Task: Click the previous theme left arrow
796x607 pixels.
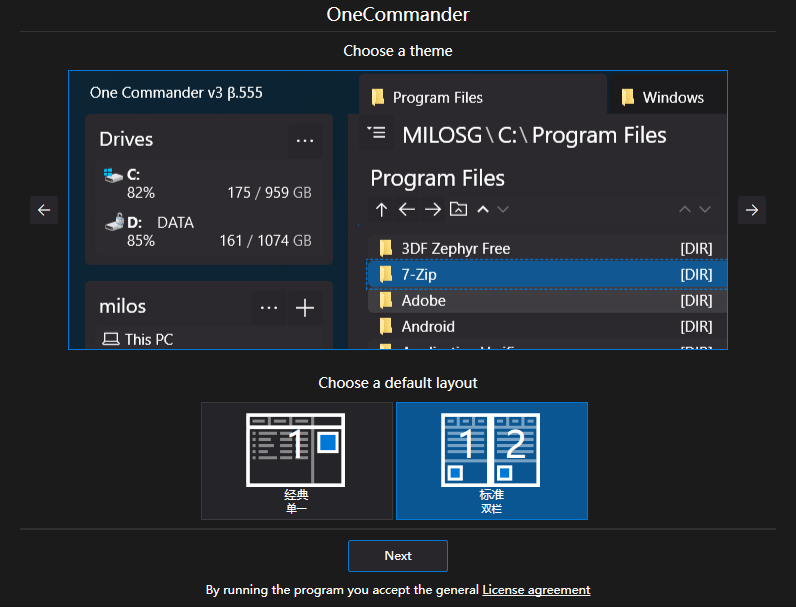Action: coord(43,210)
